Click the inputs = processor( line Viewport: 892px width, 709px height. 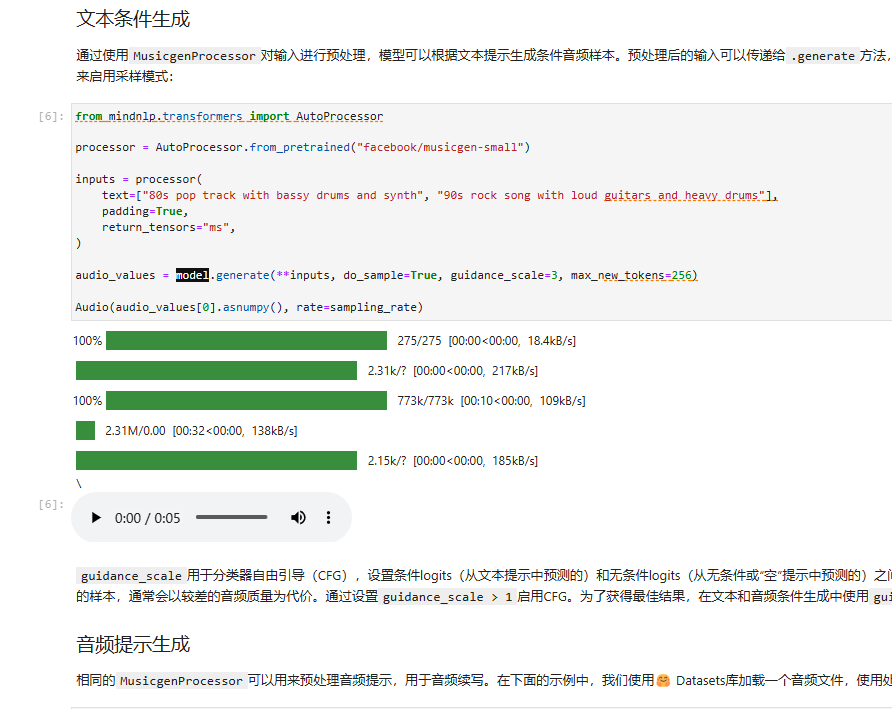[139, 179]
